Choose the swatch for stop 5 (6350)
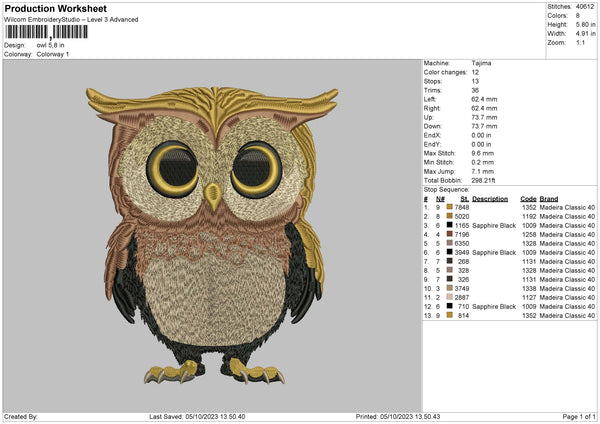The image size is (600, 424). 450,243
